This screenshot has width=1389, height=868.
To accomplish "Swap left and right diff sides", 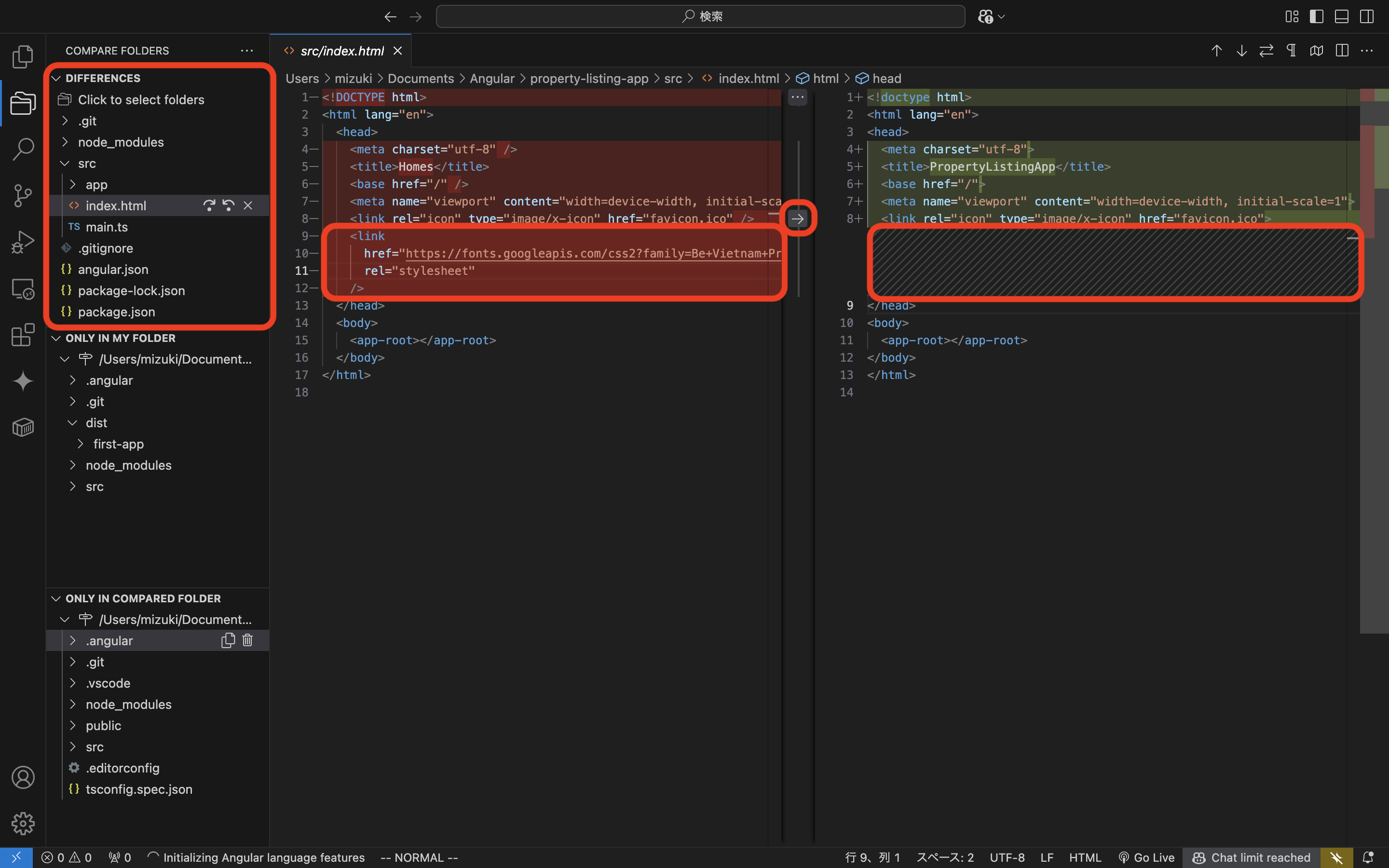I will coord(1266,51).
